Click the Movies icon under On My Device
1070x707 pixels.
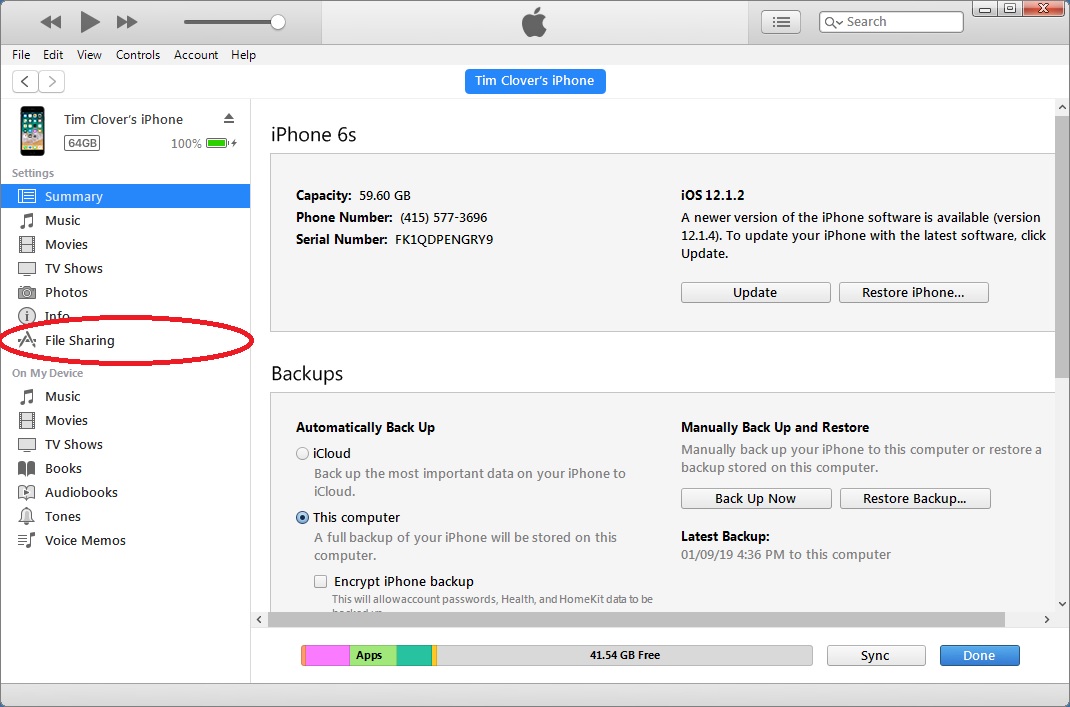27,420
